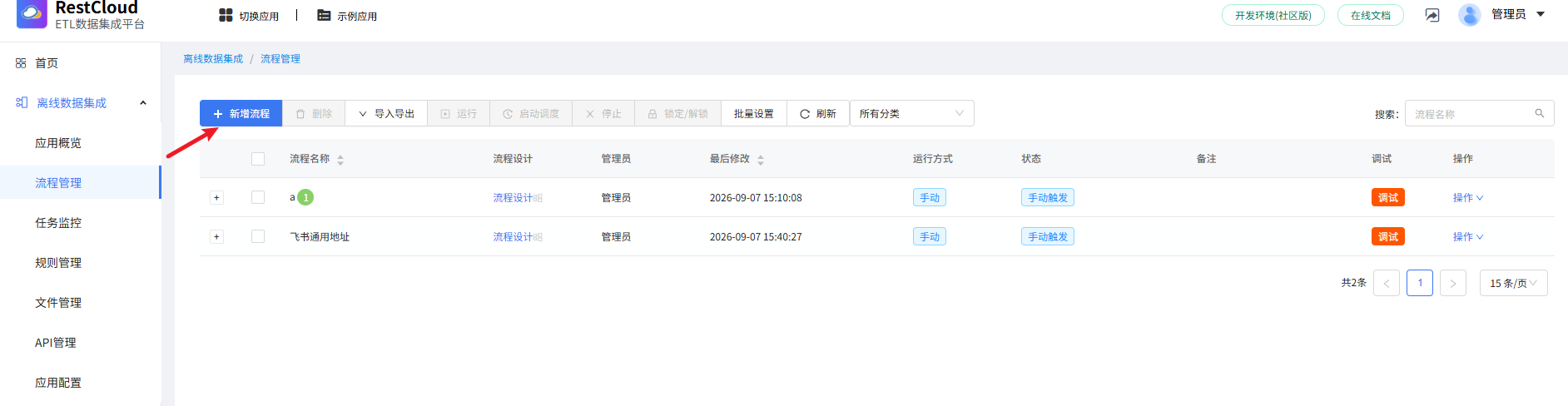Open the 所有分类 category dropdown

(911, 113)
